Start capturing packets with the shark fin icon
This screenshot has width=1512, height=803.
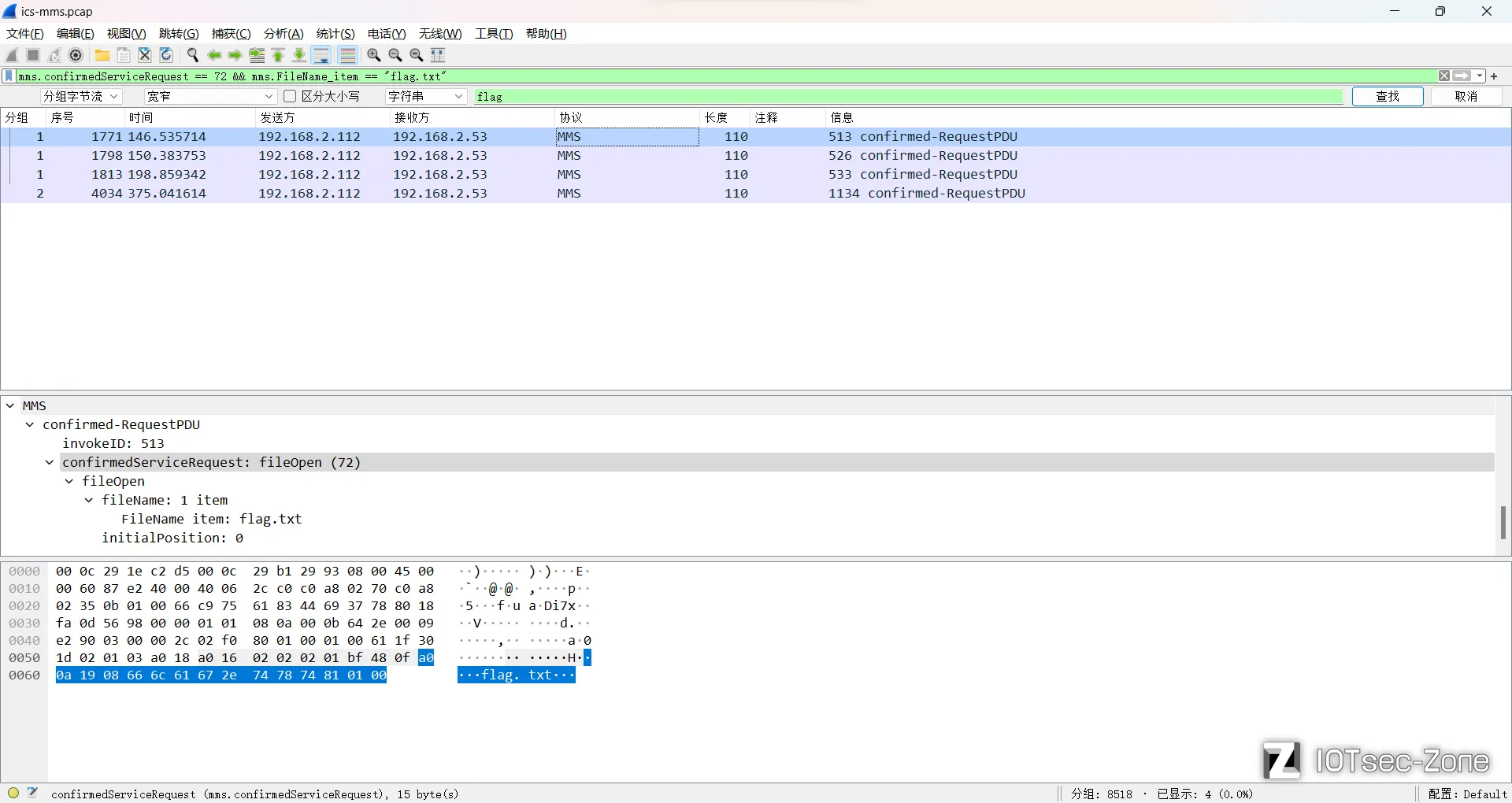pyautogui.click(x=12, y=55)
